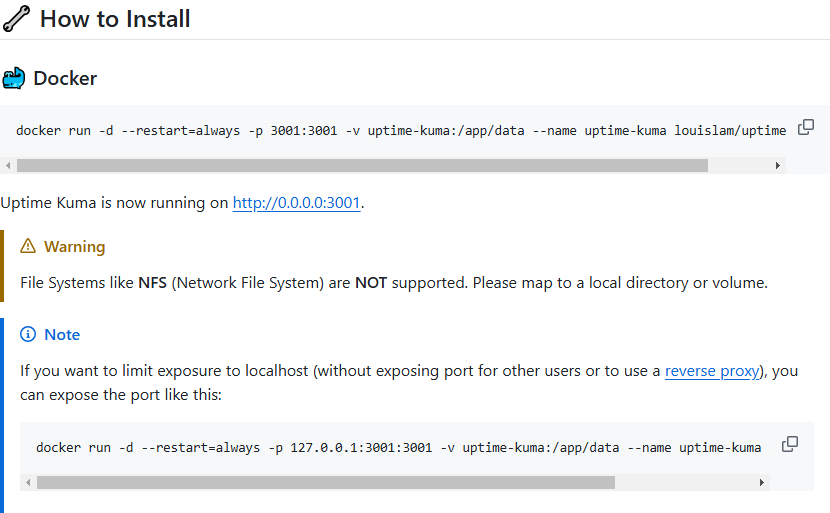The height and width of the screenshot is (513, 830).
Task: Click the Docker section heading
Action: tap(65, 78)
